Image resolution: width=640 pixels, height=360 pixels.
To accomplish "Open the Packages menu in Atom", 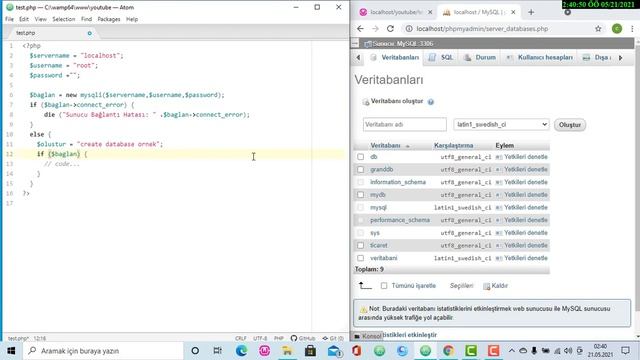I will 109,19.
